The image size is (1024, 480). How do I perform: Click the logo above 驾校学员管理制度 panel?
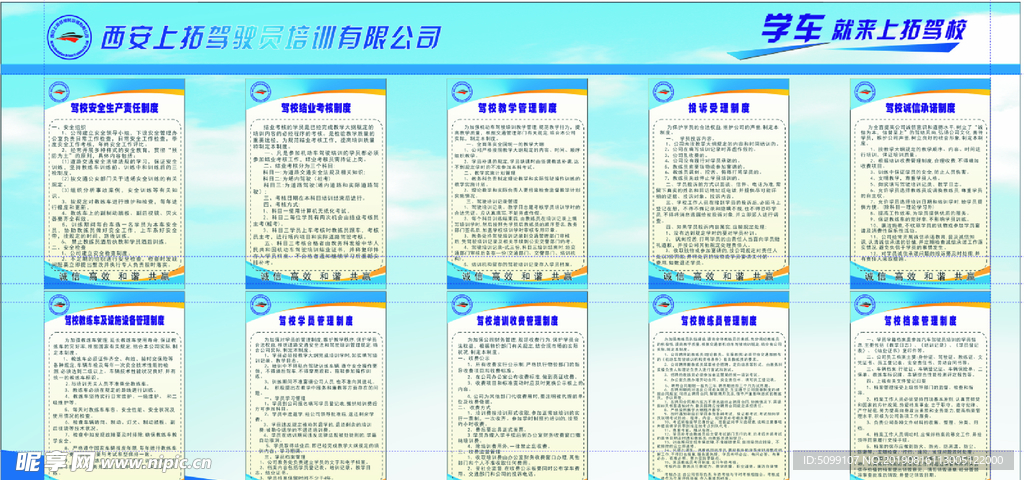tap(260, 304)
